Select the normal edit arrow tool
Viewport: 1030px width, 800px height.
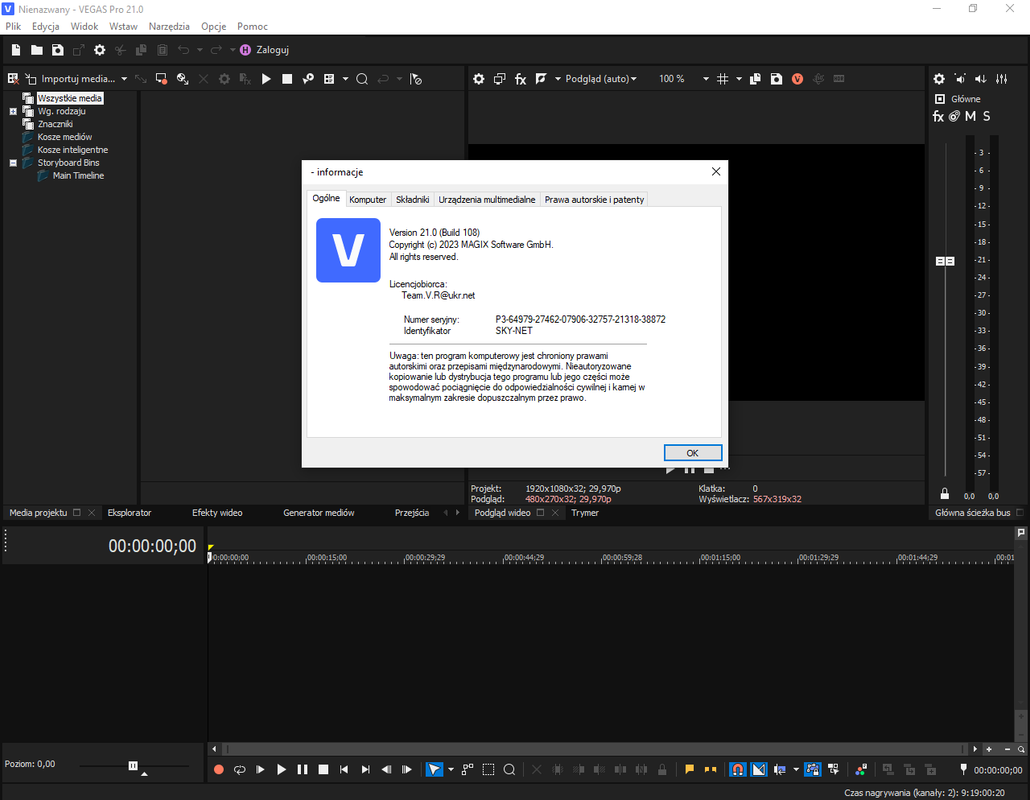(x=434, y=769)
